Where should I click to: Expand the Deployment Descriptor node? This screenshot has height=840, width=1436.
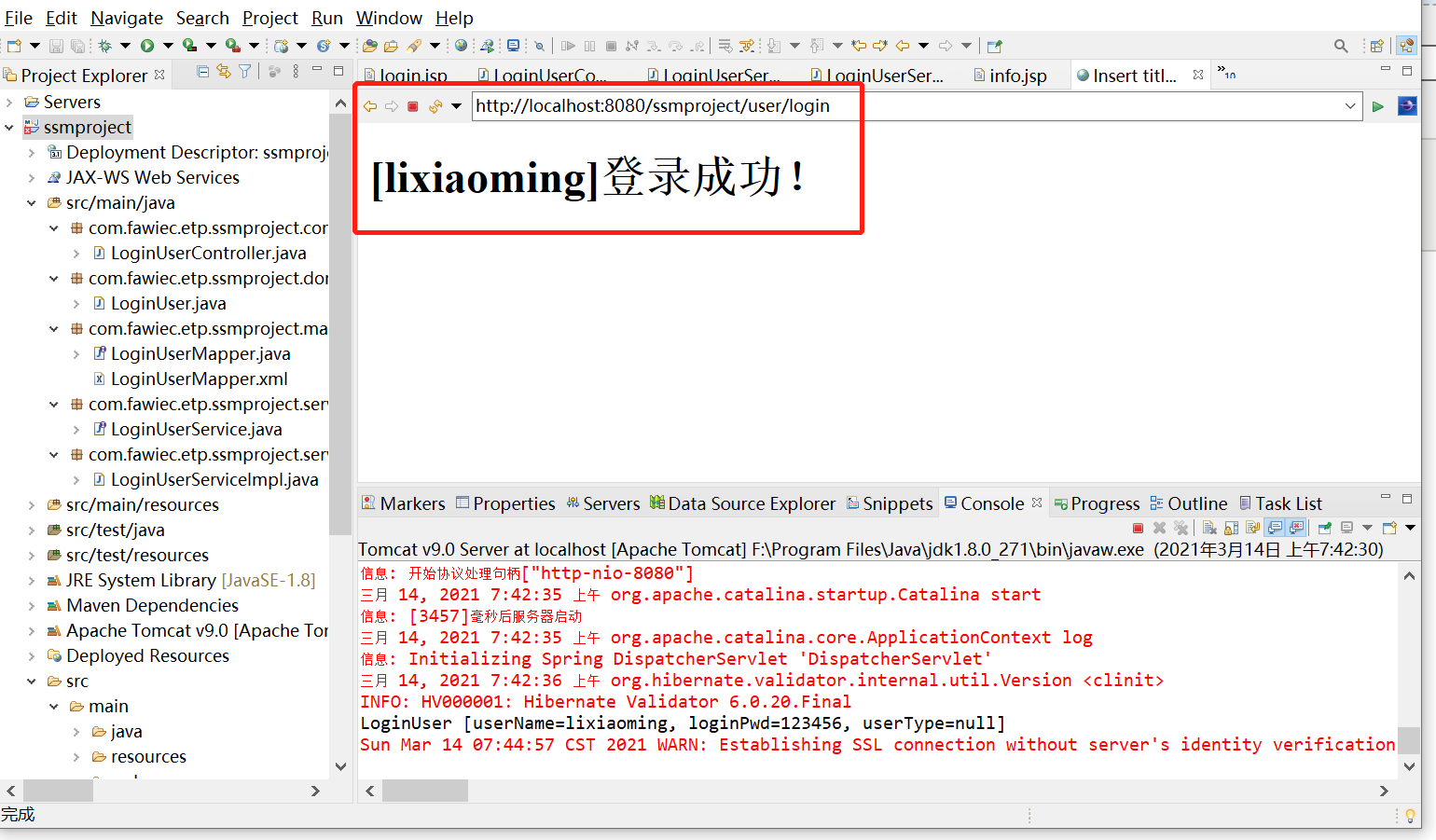tap(32, 152)
